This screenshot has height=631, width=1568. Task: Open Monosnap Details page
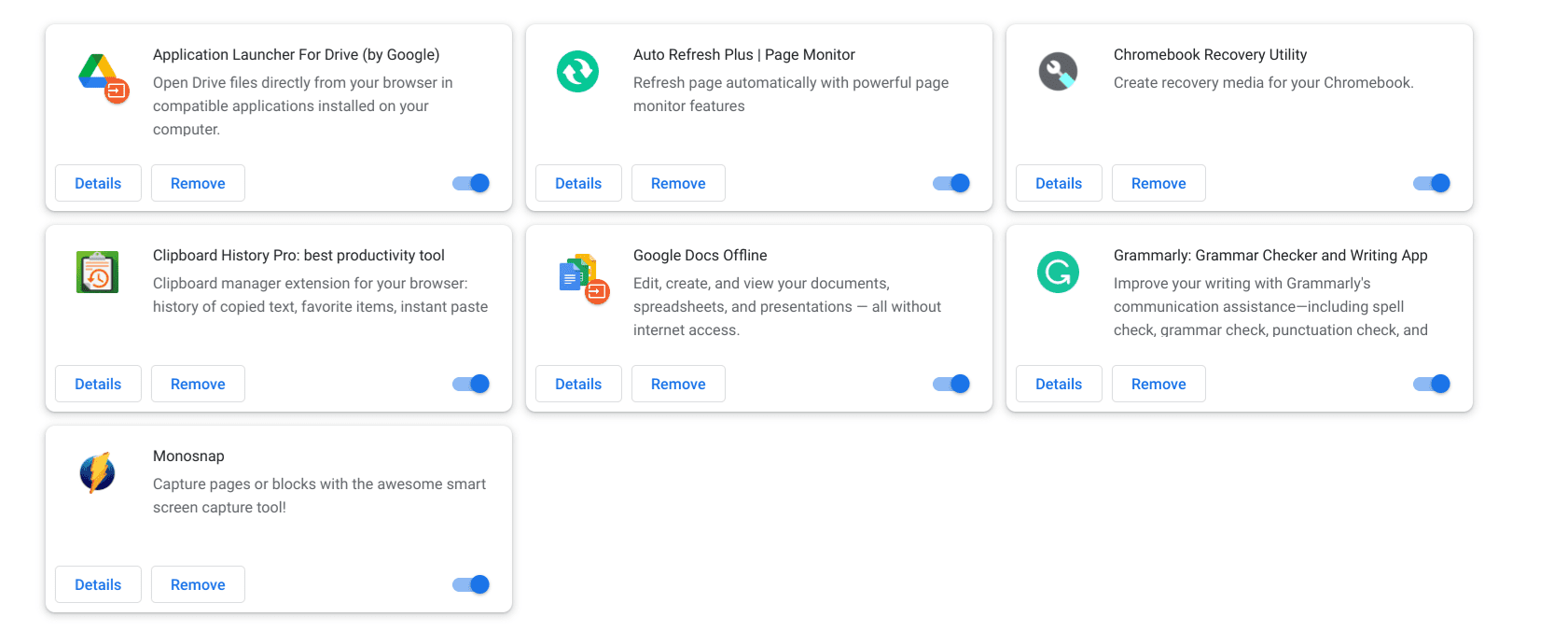(x=98, y=584)
